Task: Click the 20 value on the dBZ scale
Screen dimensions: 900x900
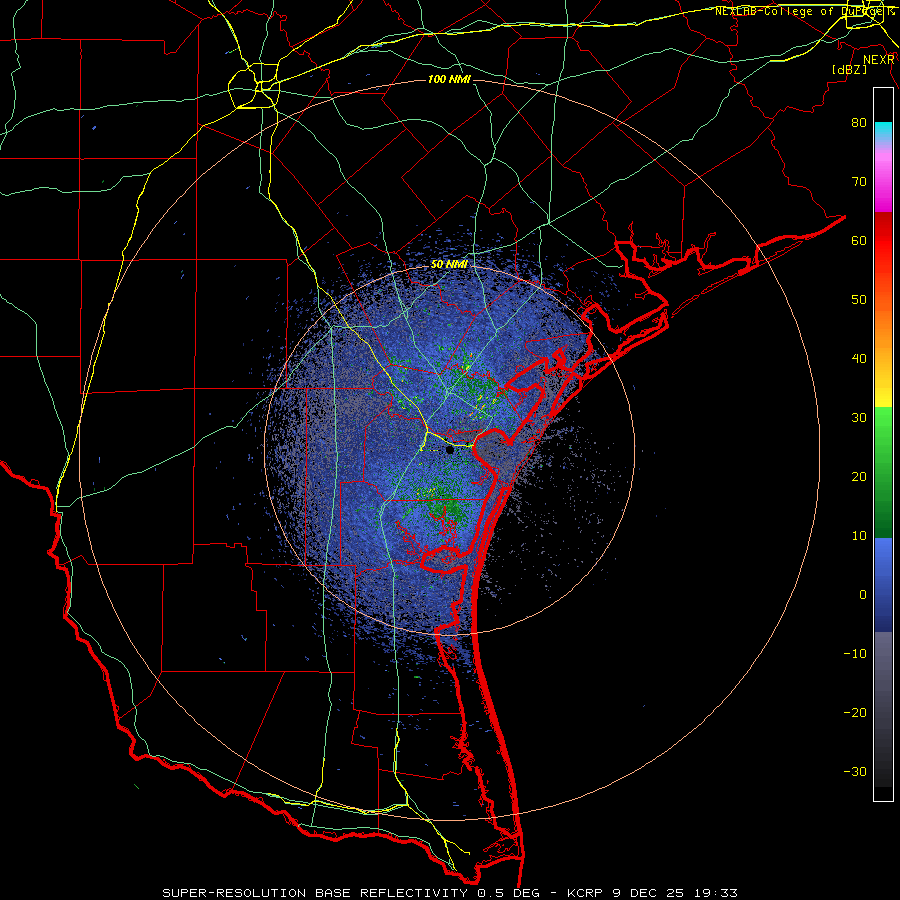Action: point(859,476)
